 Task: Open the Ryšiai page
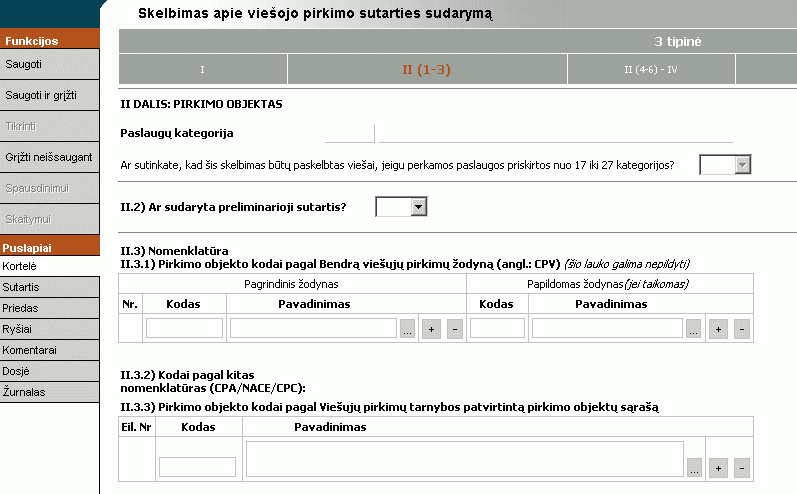(x=49, y=329)
